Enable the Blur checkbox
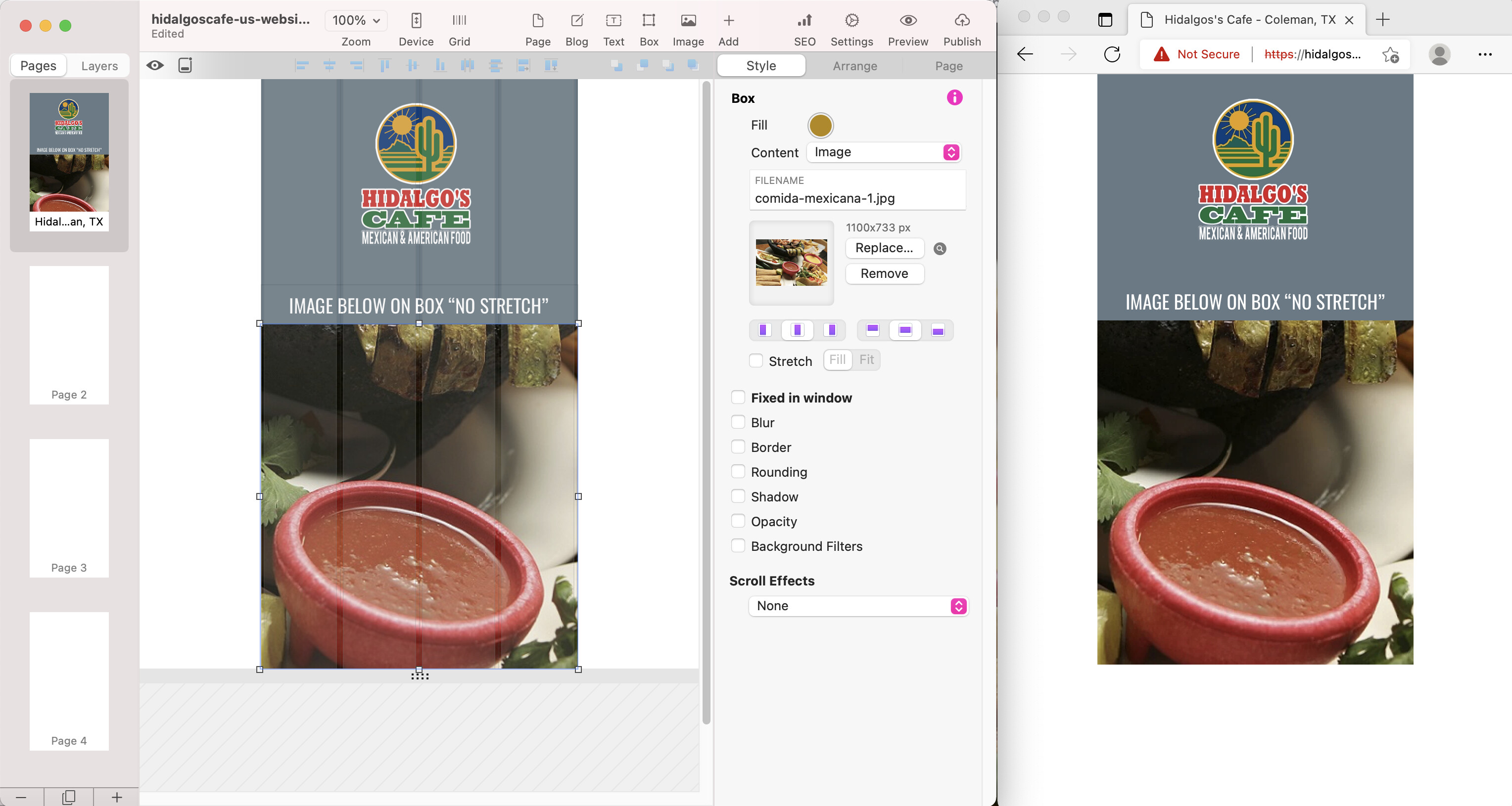Viewport: 1512px width, 806px height. (738, 422)
